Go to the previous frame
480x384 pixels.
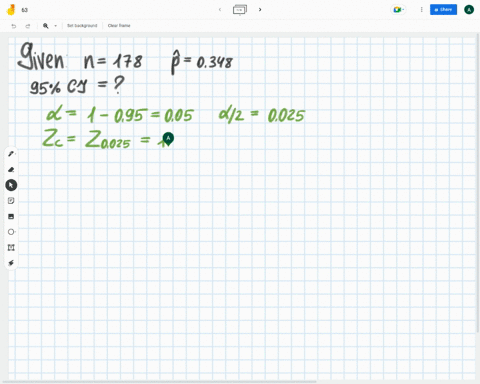[x=220, y=10]
